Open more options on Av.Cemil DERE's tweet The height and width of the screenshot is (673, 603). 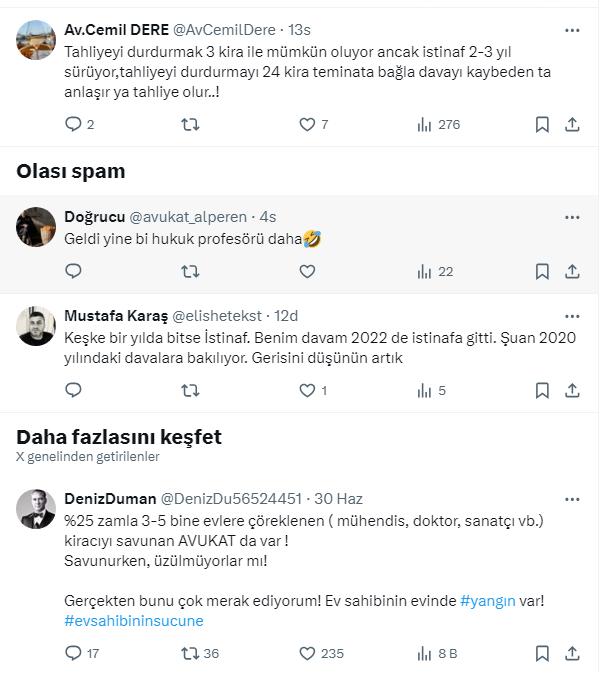(x=572, y=30)
